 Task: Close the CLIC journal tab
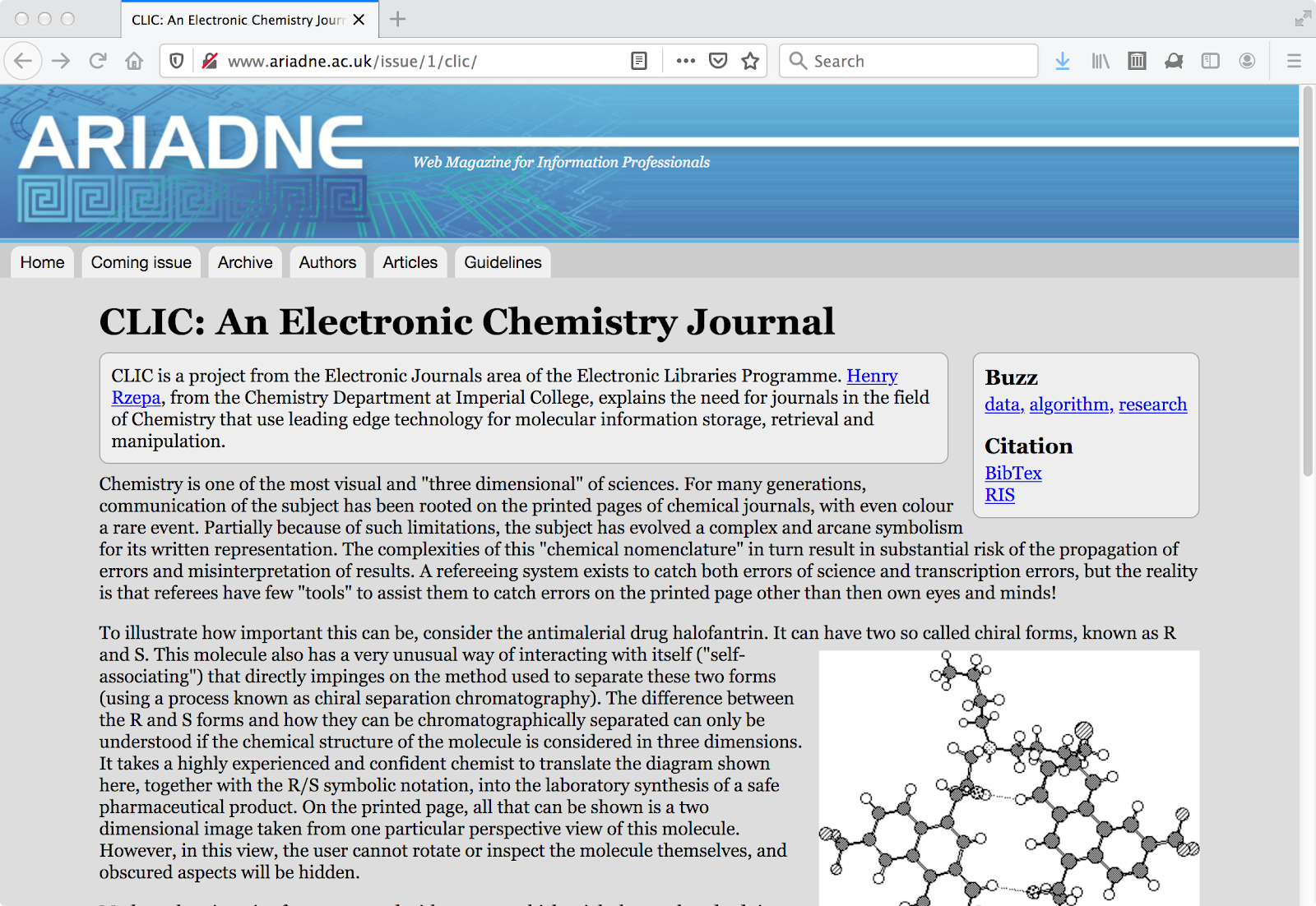[359, 20]
